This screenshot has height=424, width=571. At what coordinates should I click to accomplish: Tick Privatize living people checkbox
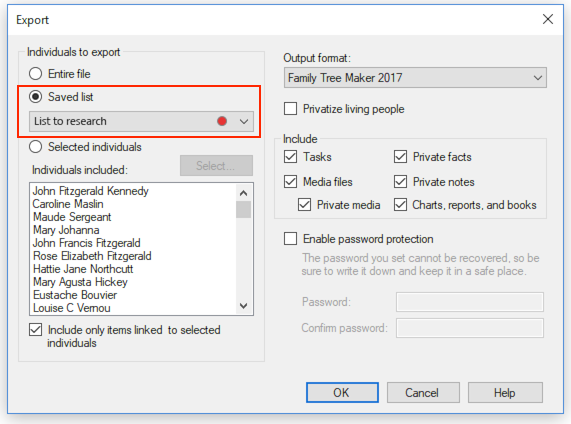290,109
